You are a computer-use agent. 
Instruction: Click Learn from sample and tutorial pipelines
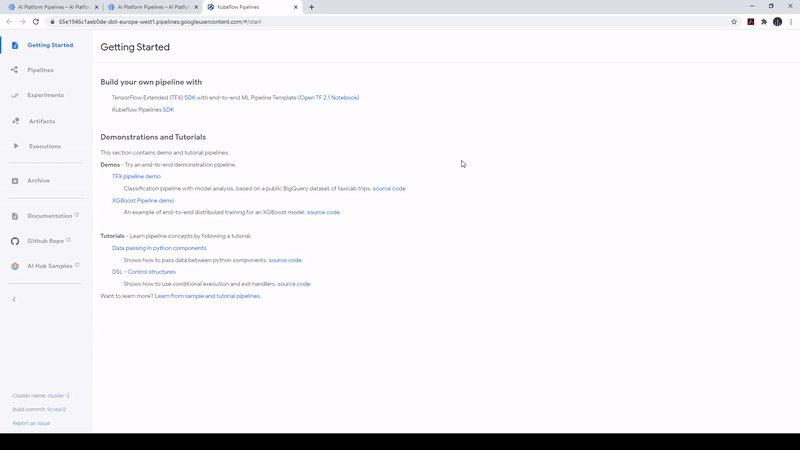coord(208,296)
